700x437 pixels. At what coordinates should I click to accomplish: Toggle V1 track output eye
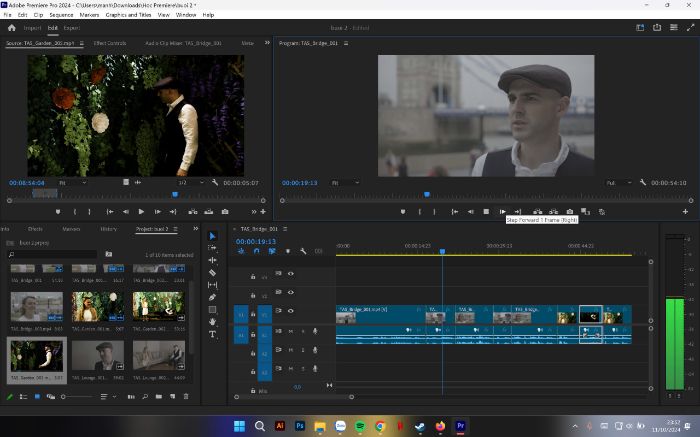[291, 311]
